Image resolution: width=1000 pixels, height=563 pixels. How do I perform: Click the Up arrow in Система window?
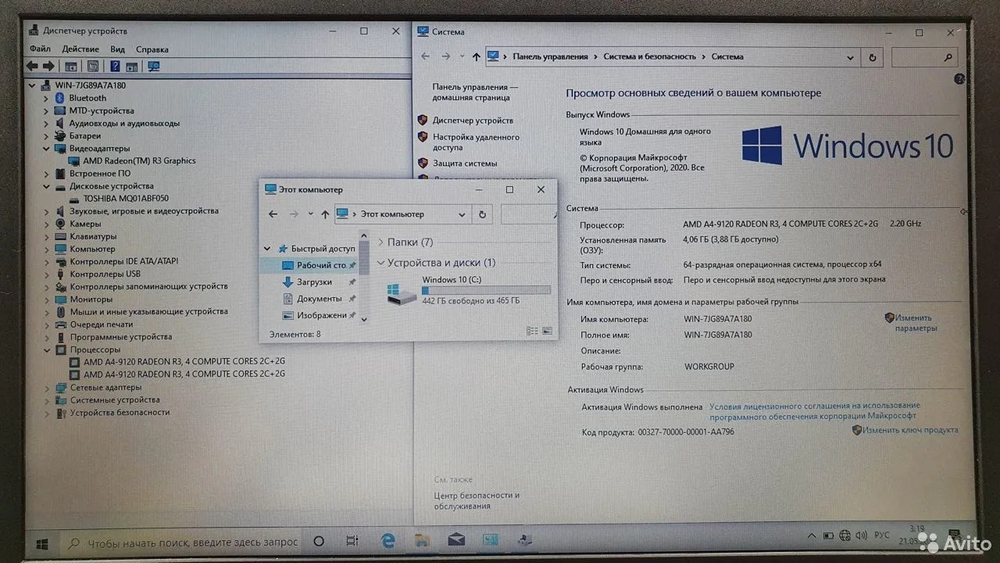[476, 57]
